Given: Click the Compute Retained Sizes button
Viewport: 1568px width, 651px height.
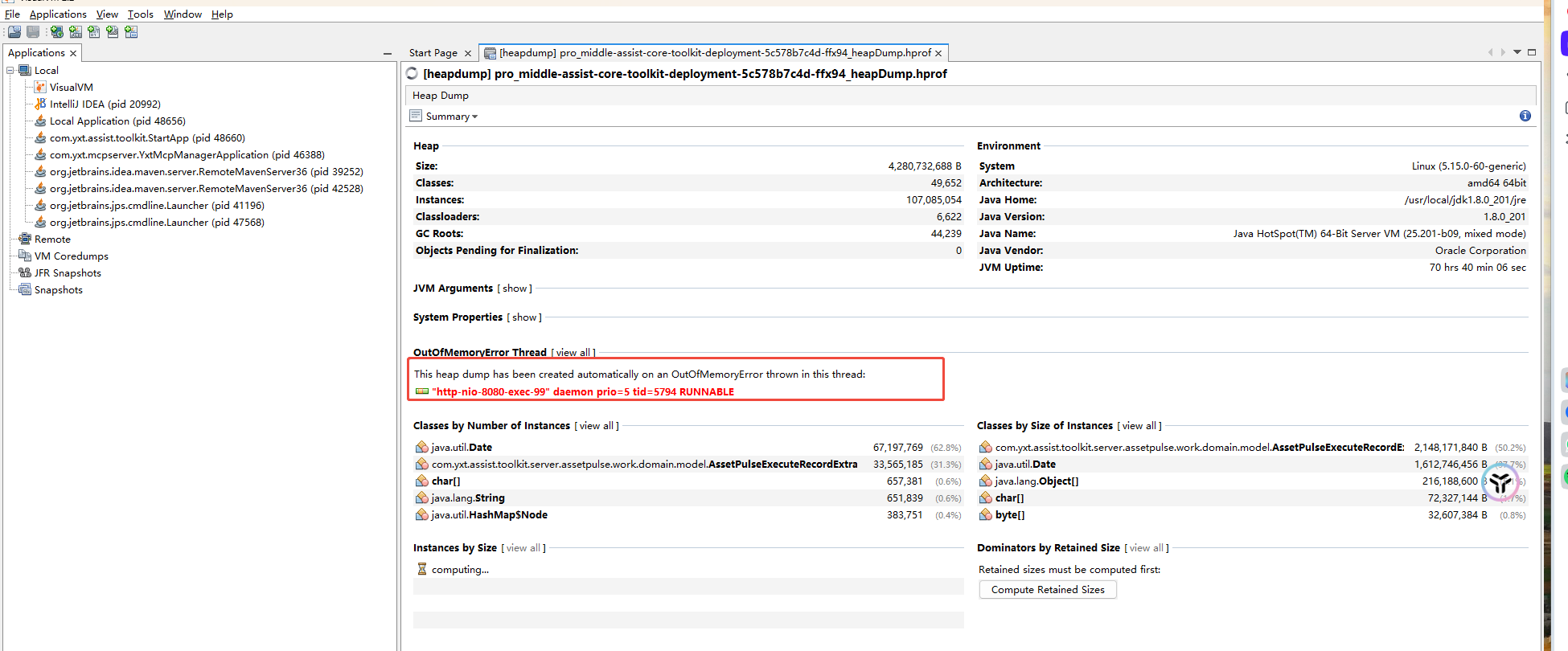Looking at the screenshot, I should click(x=1048, y=589).
